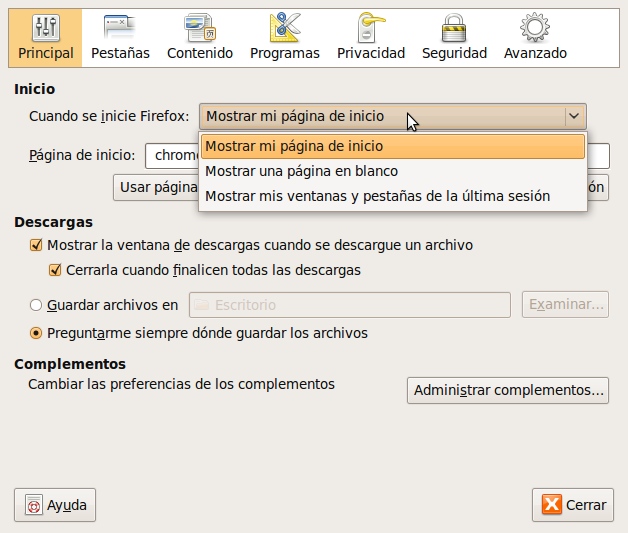Click the Usar página actual button
This screenshot has height=533, width=628.
(157, 187)
